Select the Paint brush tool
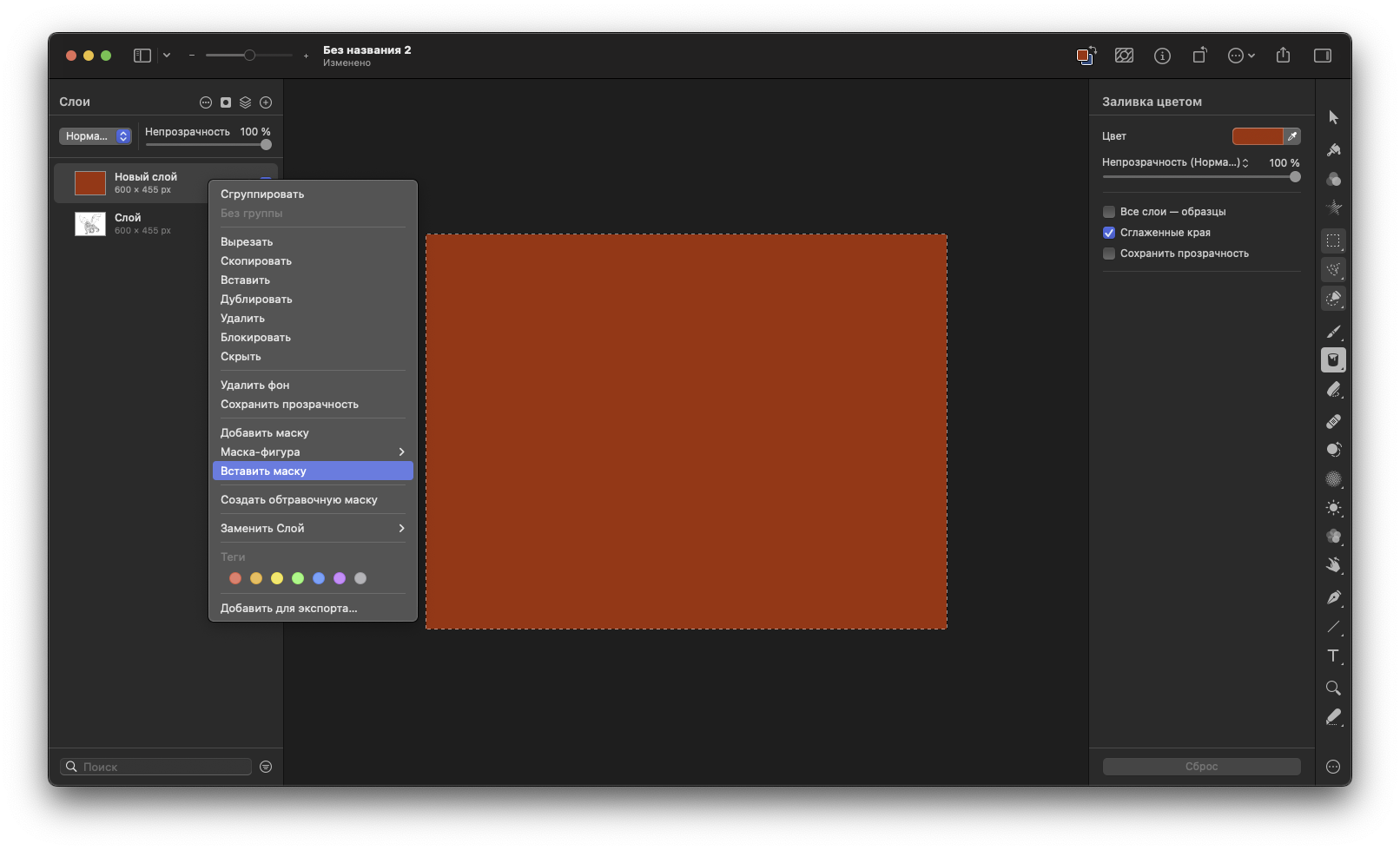The width and height of the screenshot is (1400, 850). [x=1333, y=331]
